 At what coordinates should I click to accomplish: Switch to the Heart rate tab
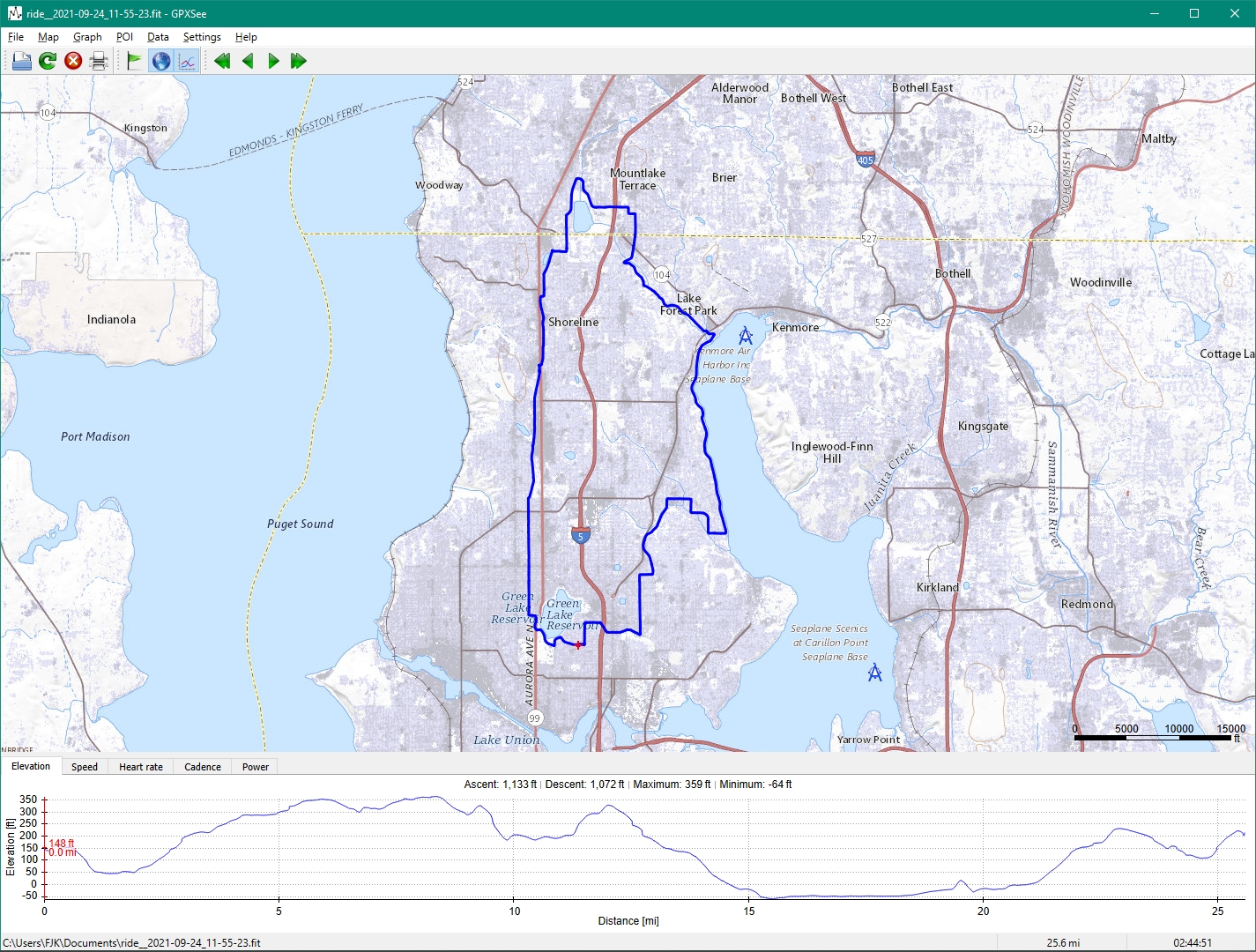point(141,767)
